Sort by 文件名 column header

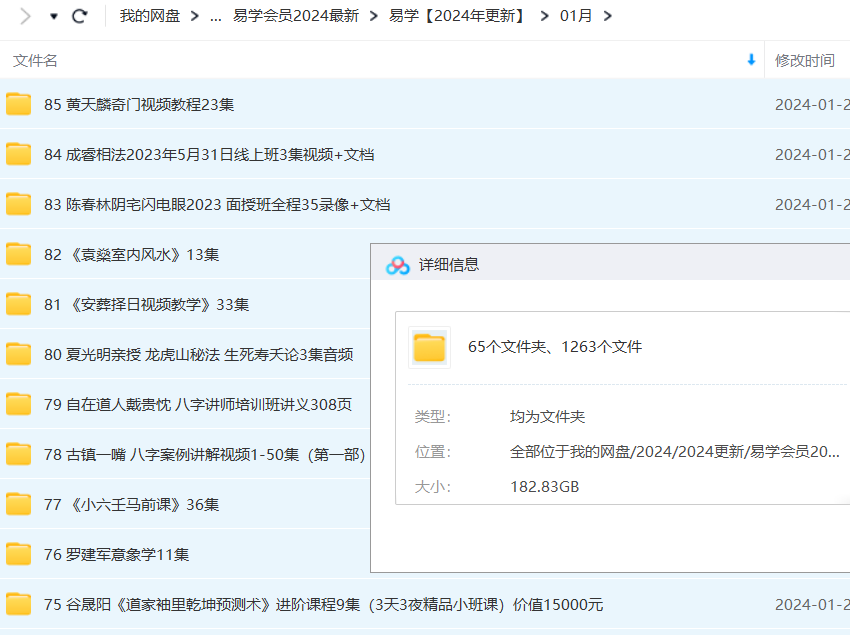pos(36,61)
